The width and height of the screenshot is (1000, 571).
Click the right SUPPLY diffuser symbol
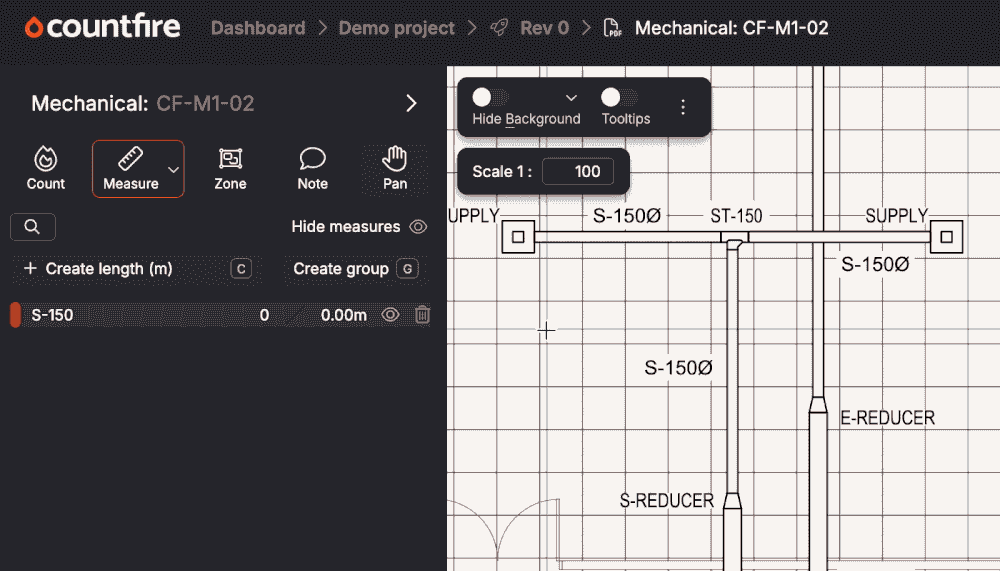tap(946, 237)
